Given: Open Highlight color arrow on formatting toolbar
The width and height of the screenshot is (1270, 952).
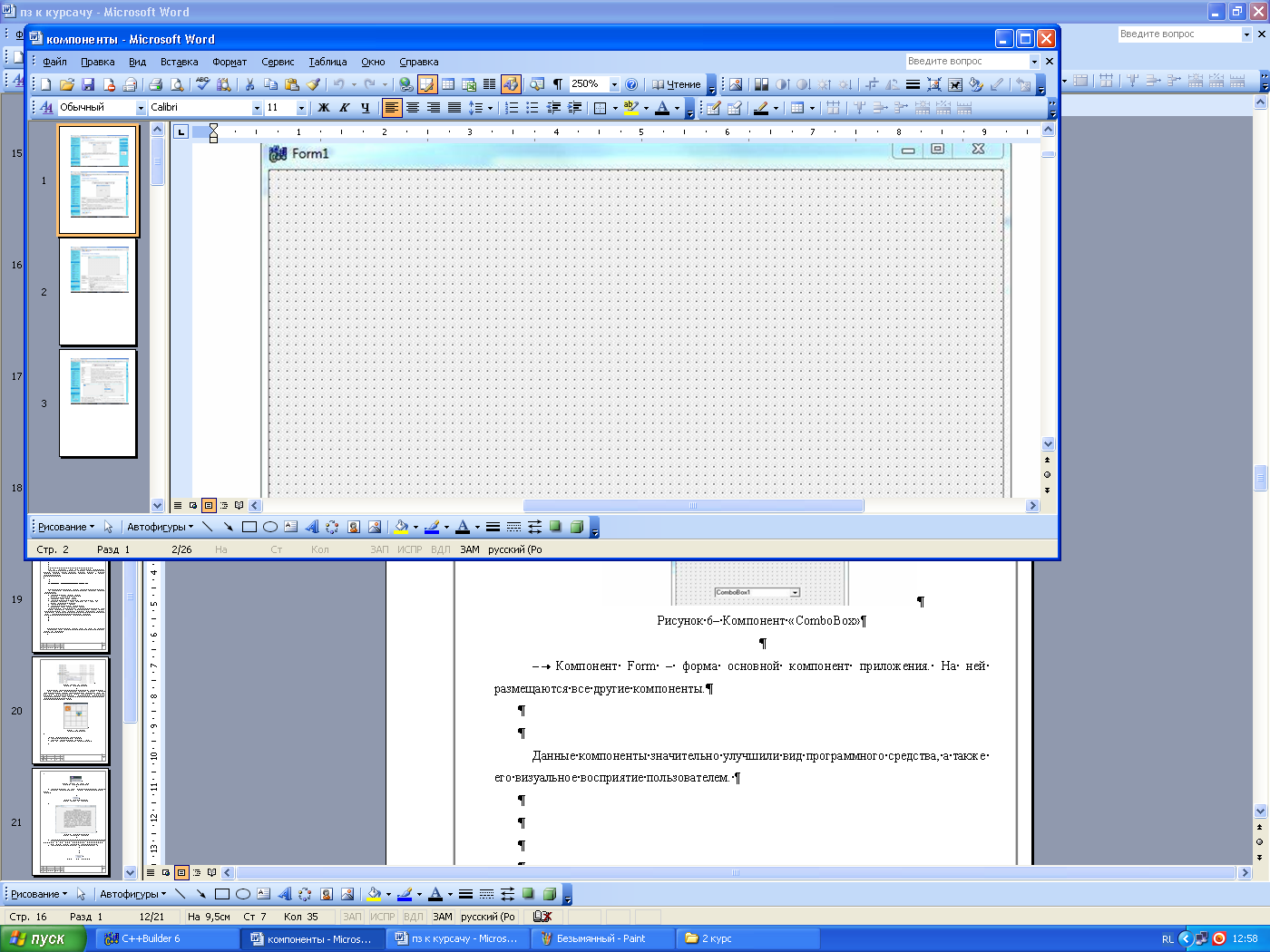Looking at the screenshot, I should pyautogui.click(x=646, y=108).
